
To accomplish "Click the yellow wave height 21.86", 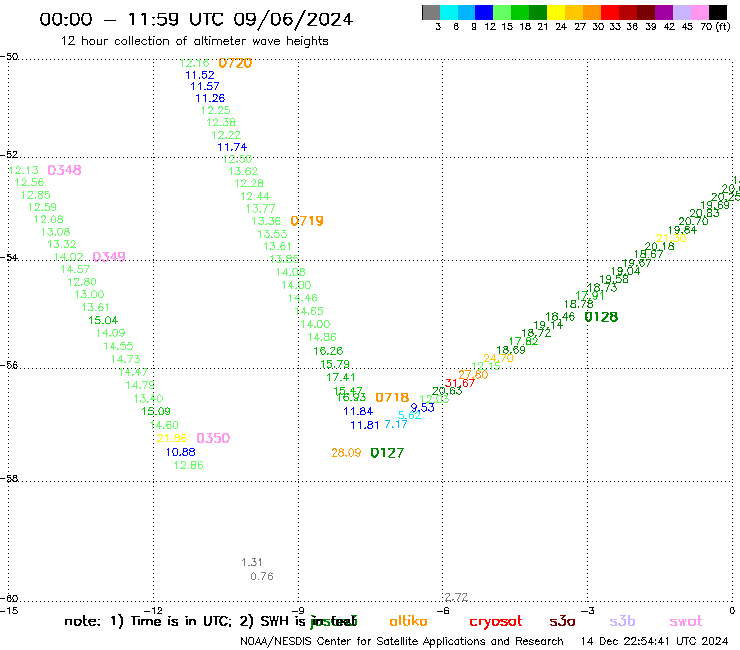I will point(172,439).
